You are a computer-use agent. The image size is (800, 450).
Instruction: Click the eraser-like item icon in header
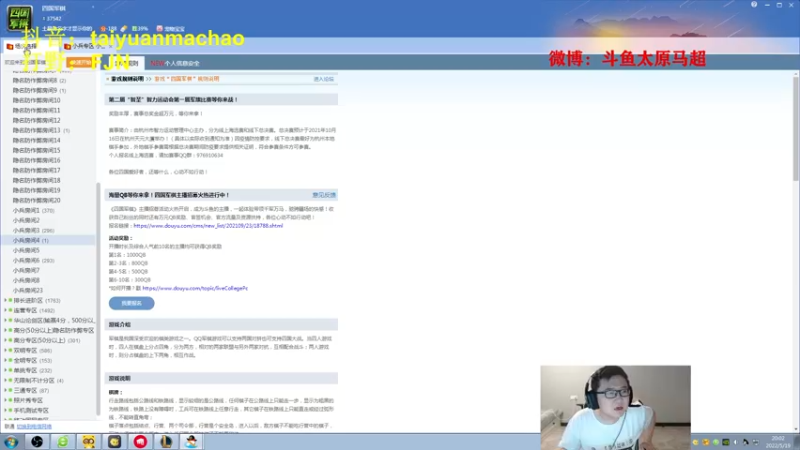(x=123, y=29)
